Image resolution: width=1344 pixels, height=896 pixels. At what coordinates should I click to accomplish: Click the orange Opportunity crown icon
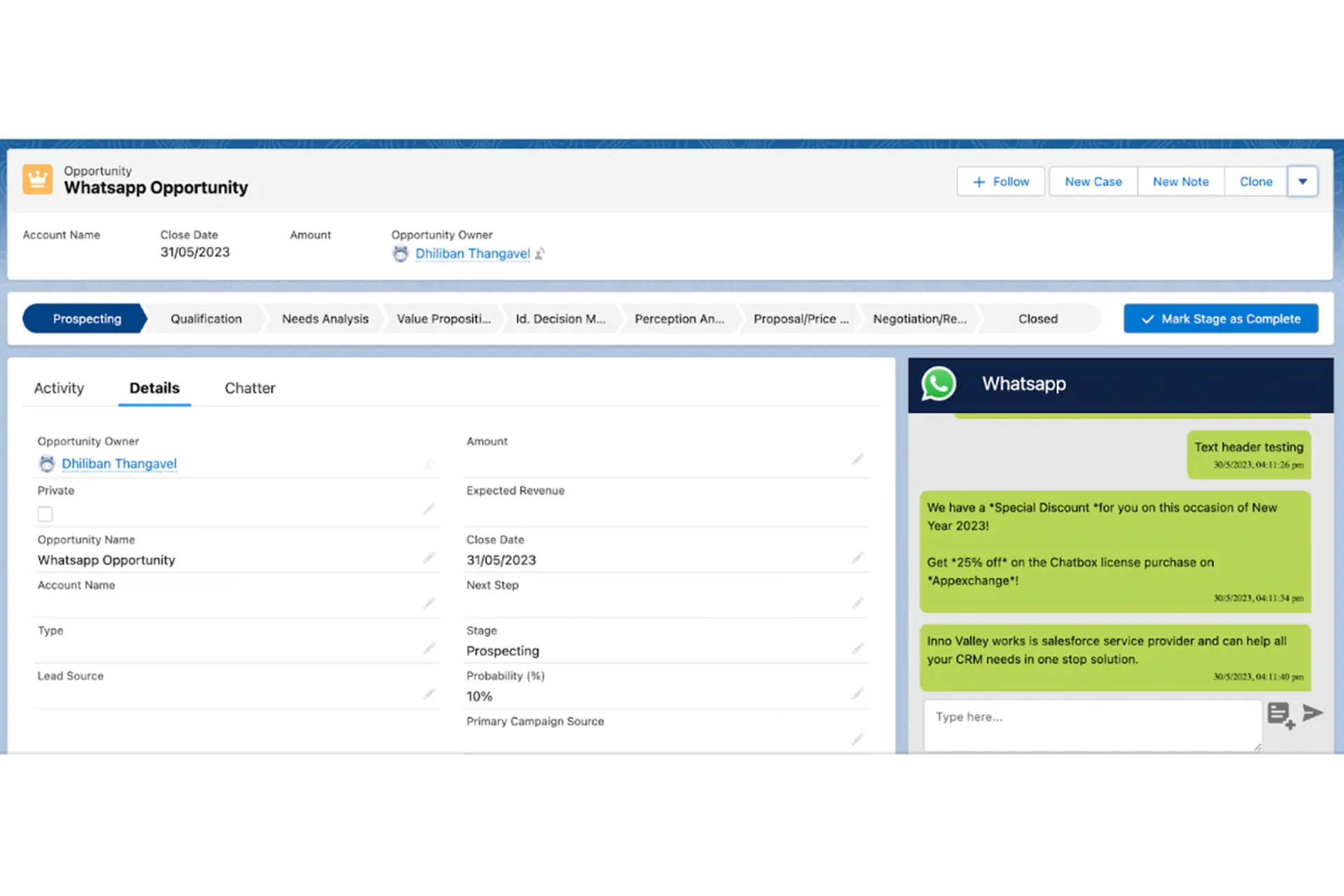(37, 180)
